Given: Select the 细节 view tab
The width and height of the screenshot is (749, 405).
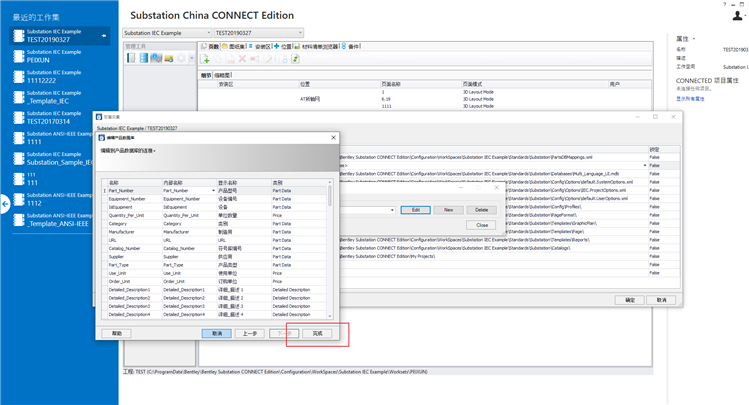Looking at the screenshot, I should (x=206, y=75).
